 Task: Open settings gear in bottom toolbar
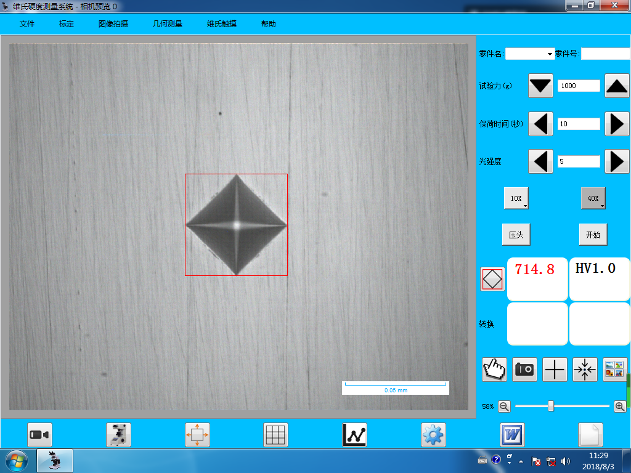[433, 434]
